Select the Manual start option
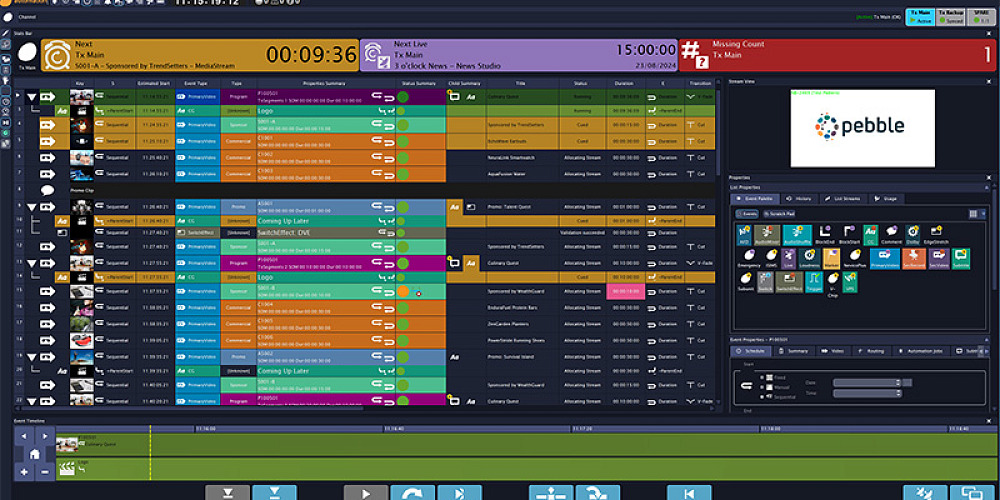The height and width of the screenshot is (500, 1000). [763, 387]
